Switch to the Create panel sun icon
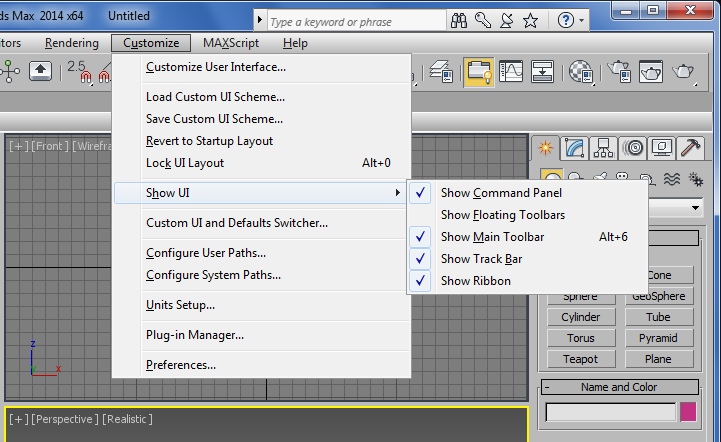Screen dimensions: 721x442 546,148
